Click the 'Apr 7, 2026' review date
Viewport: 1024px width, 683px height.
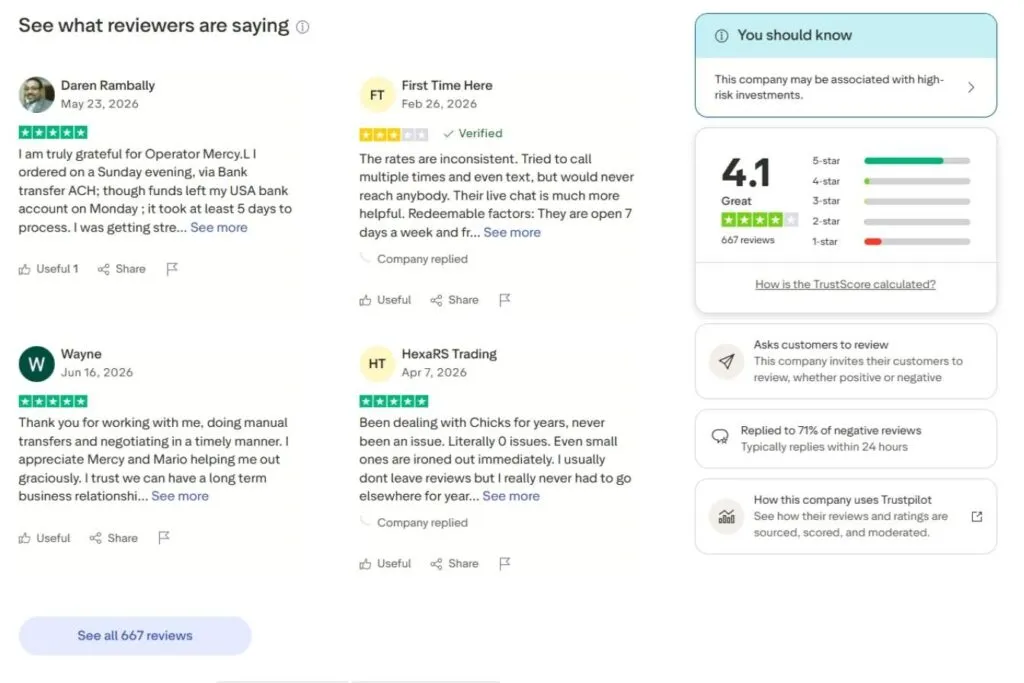[434, 372]
